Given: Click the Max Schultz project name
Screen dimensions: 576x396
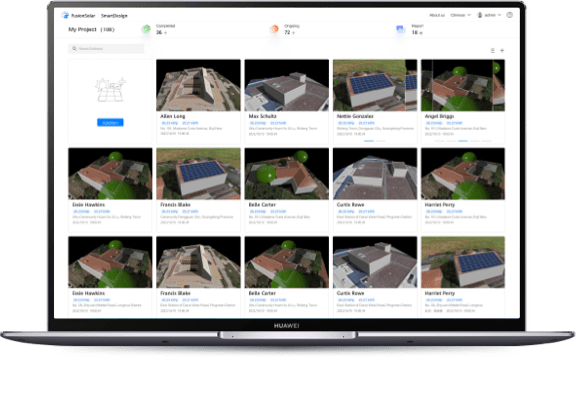Looking at the screenshot, I should pos(263,116).
